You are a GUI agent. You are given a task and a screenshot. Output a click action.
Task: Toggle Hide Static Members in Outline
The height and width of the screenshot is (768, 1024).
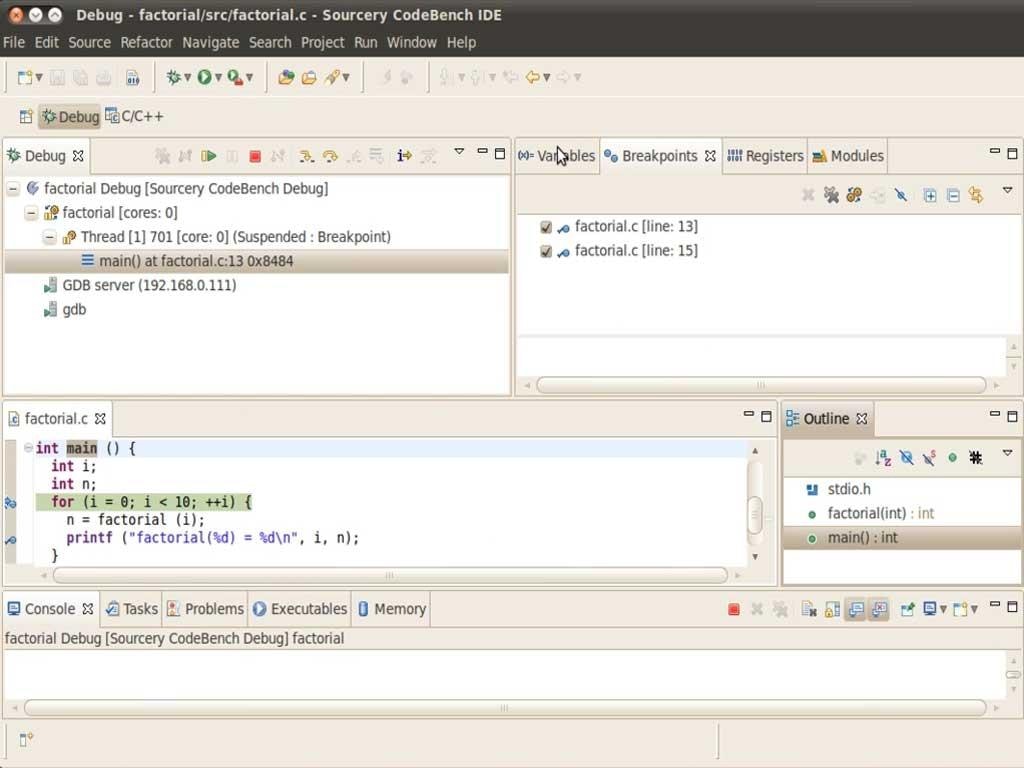click(929, 458)
